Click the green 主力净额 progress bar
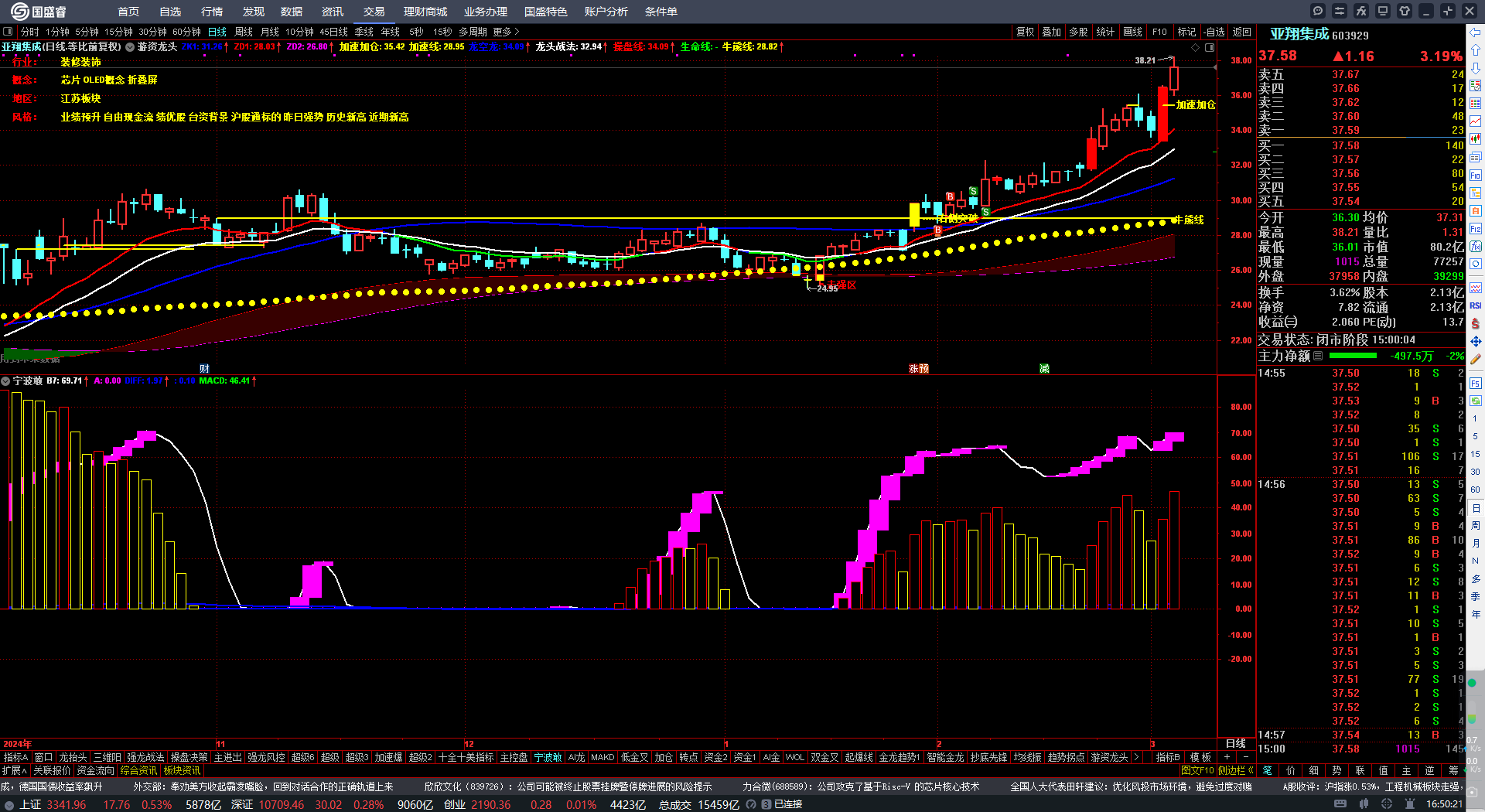Image resolution: width=1485 pixels, height=812 pixels. coord(1353,356)
